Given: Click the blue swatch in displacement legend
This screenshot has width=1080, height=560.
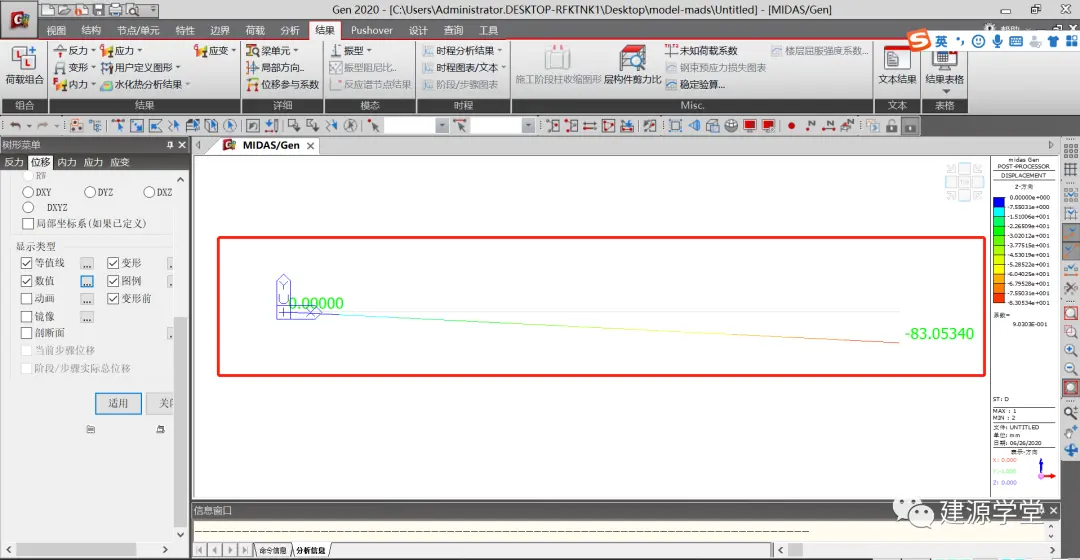Looking at the screenshot, I should pyautogui.click(x=999, y=202).
